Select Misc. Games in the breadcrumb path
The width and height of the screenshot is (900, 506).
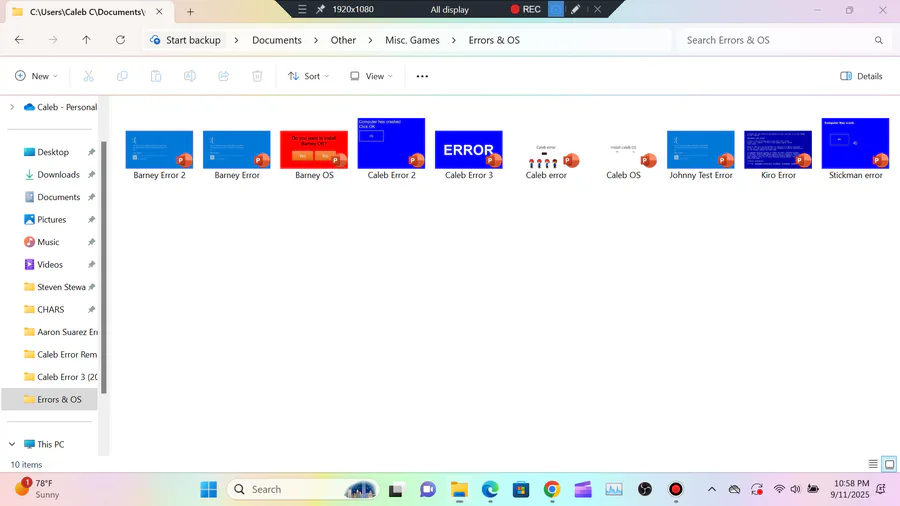412,40
